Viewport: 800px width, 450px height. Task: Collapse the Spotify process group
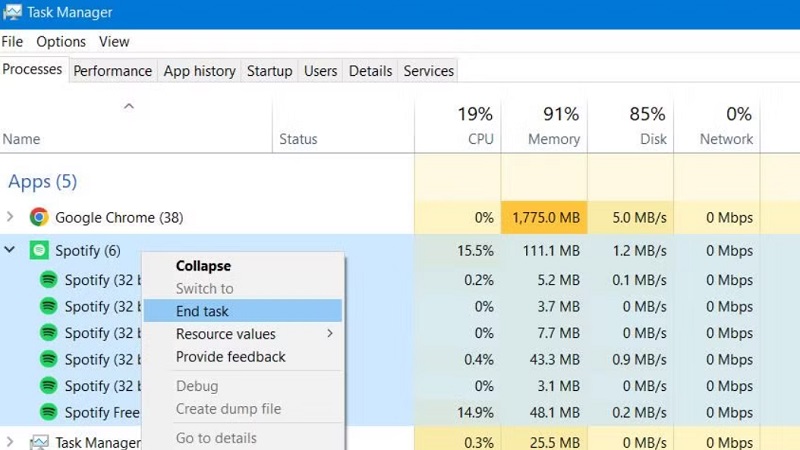tap(11, 250)
